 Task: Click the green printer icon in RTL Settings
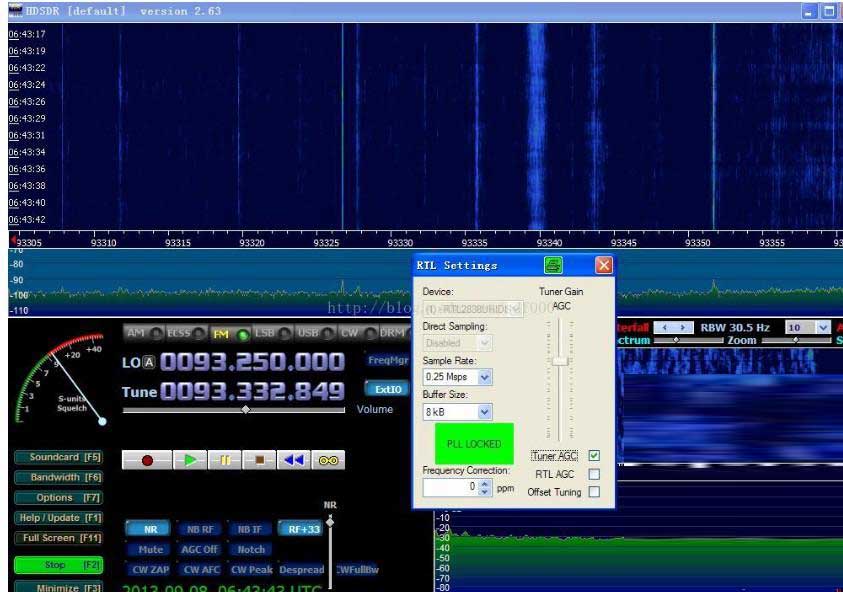pos(553,266)
